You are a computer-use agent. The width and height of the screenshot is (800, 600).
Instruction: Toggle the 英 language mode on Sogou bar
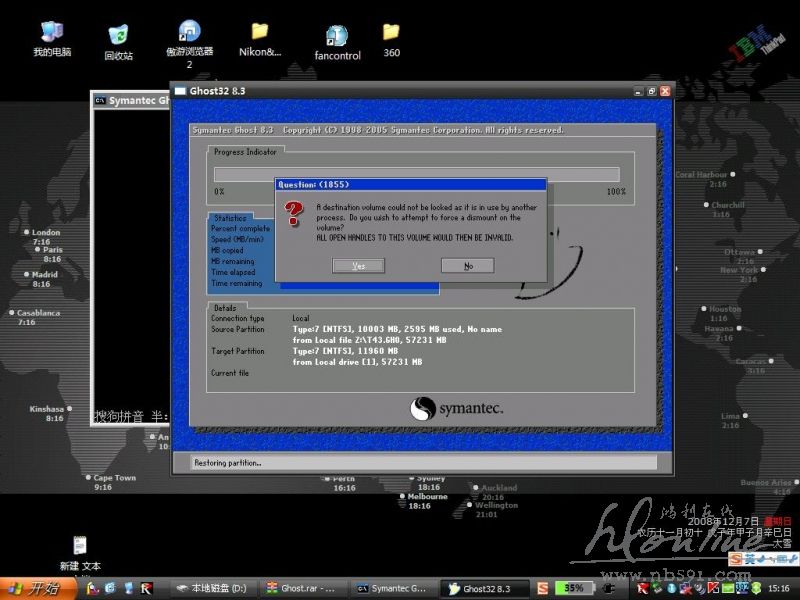(747, 559)
